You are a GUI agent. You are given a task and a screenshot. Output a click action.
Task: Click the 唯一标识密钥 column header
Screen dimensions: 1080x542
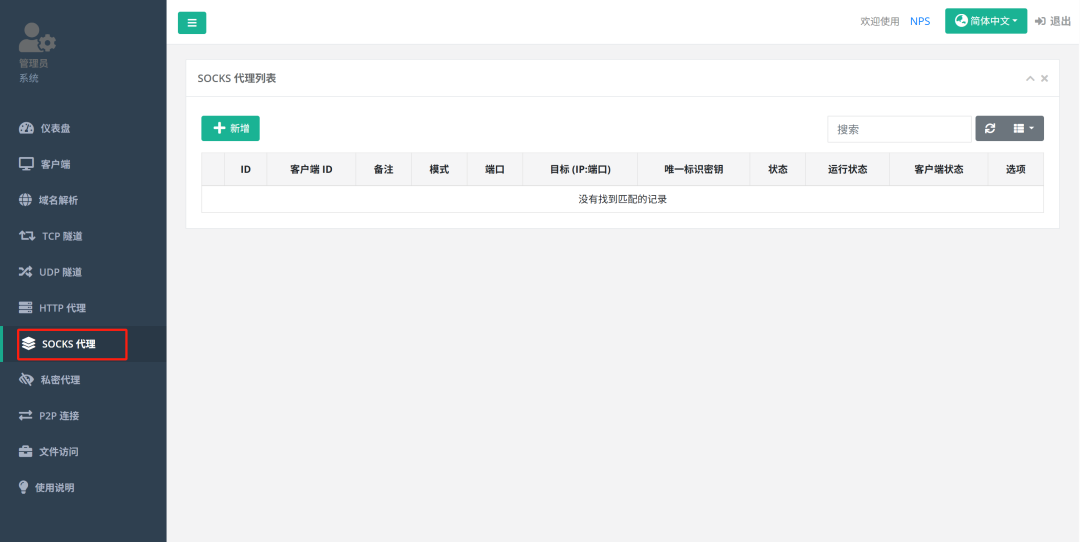[x=694, y=169]
